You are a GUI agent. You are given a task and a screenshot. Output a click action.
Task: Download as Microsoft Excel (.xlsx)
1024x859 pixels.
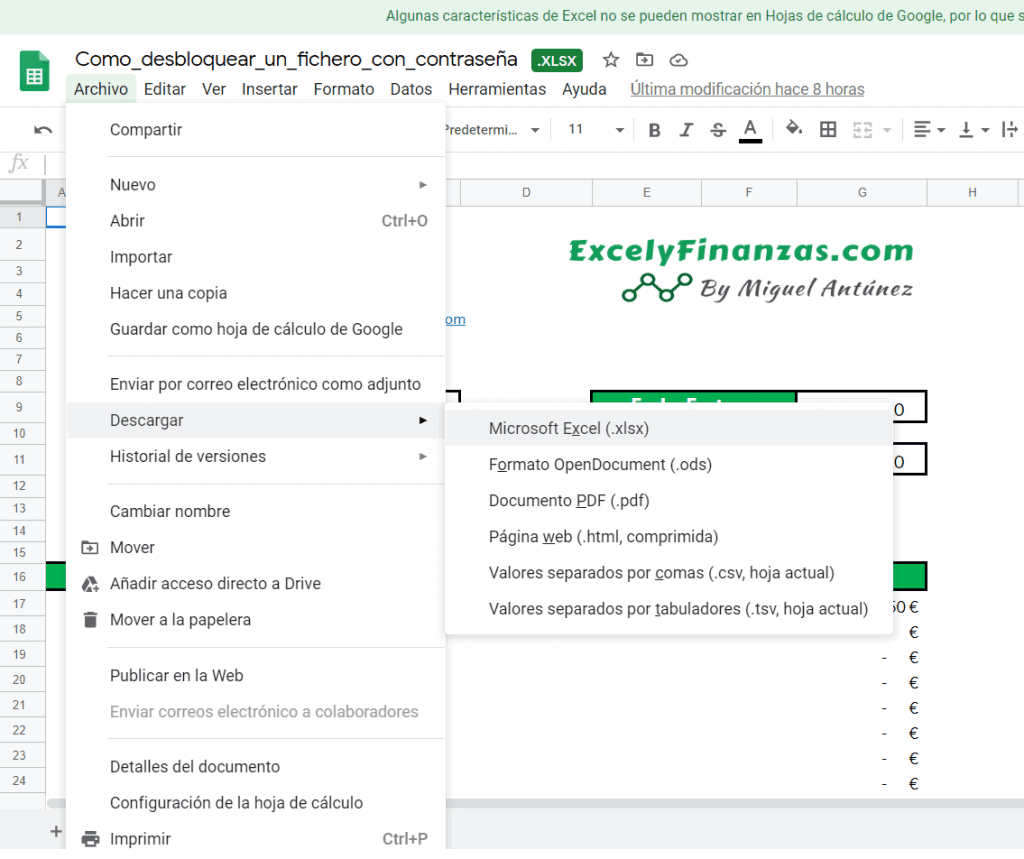tap(669, 429)
